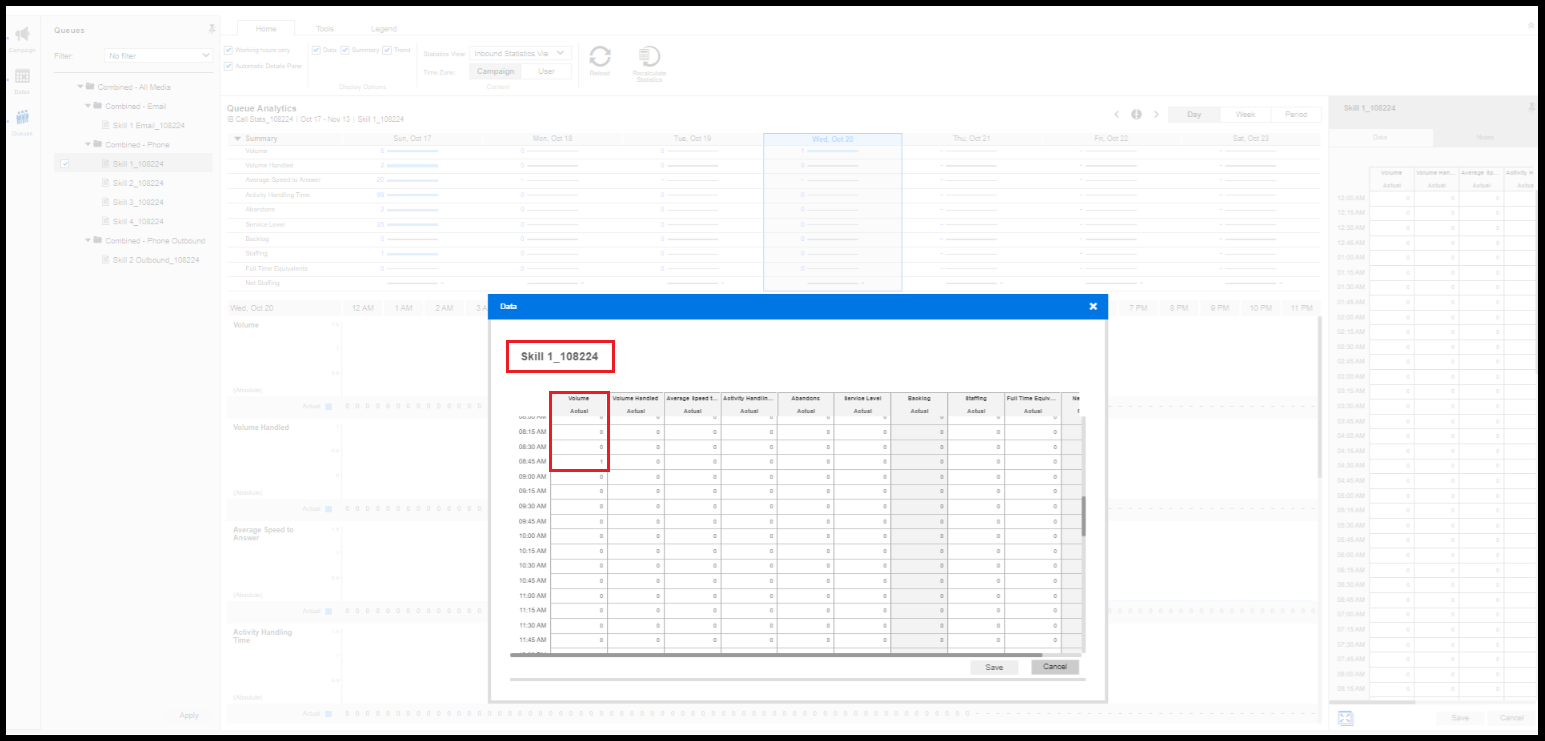Open the Filter dropdown showing No filter
1545x741 pixels.
coord(159,55)
